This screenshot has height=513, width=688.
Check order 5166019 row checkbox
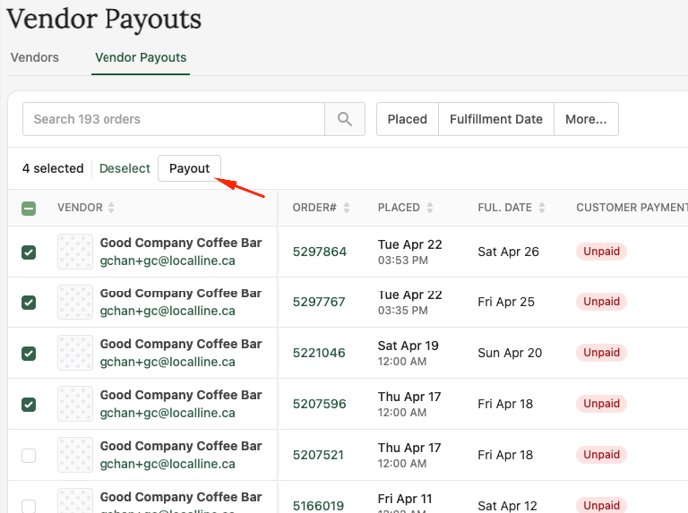[29, 506]
